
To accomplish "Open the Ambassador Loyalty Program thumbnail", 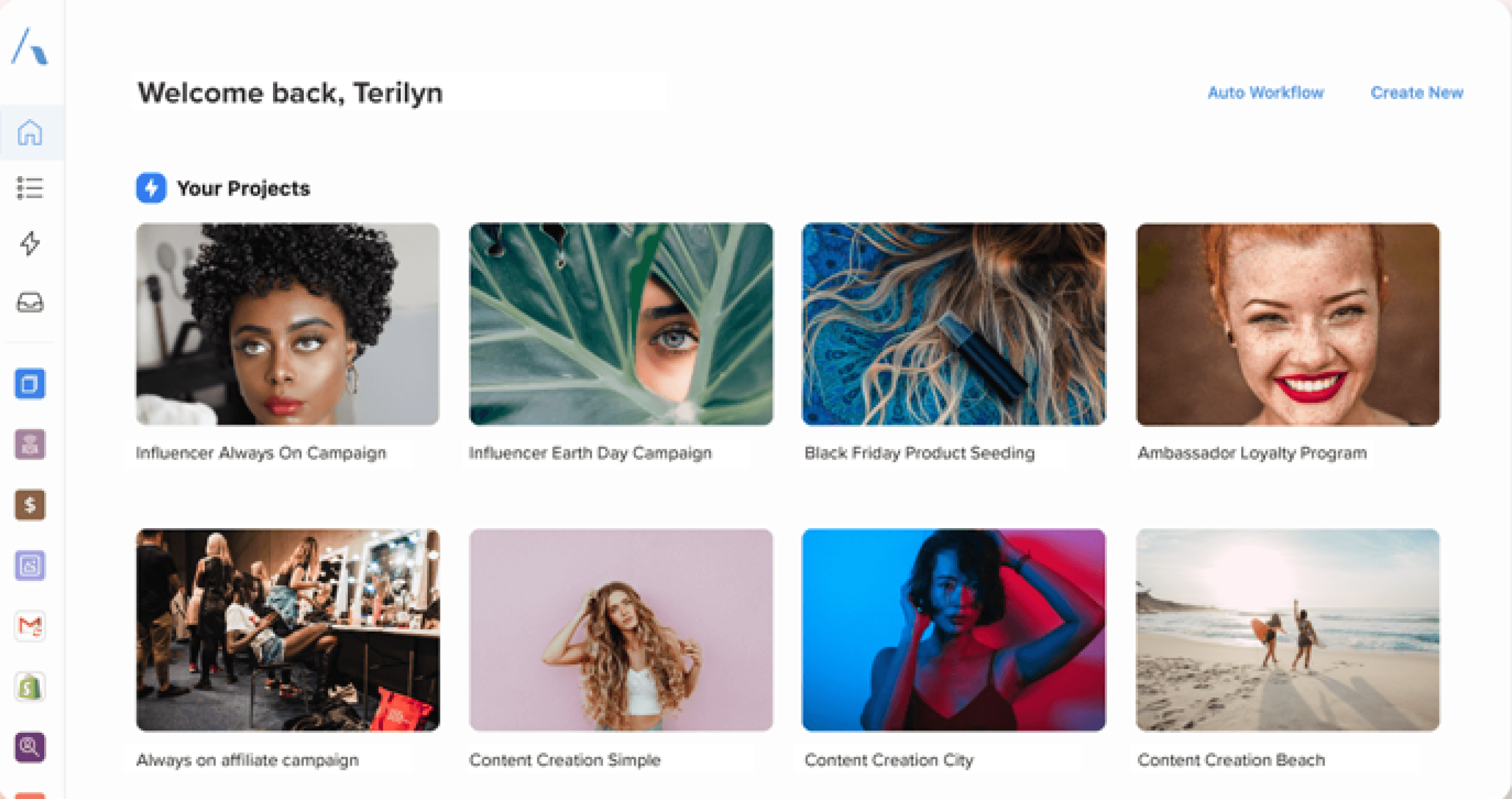I will pos(1288,324).
